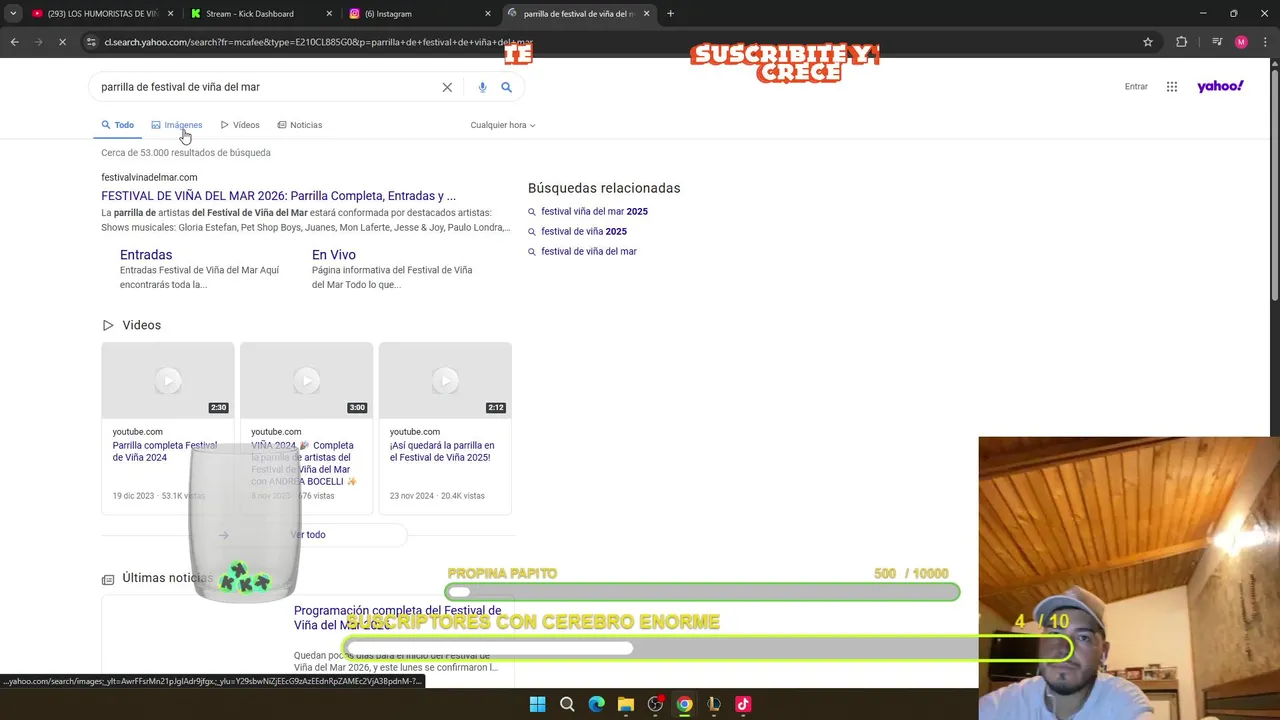Open related search festival de viña 2025

coord(584,231)
